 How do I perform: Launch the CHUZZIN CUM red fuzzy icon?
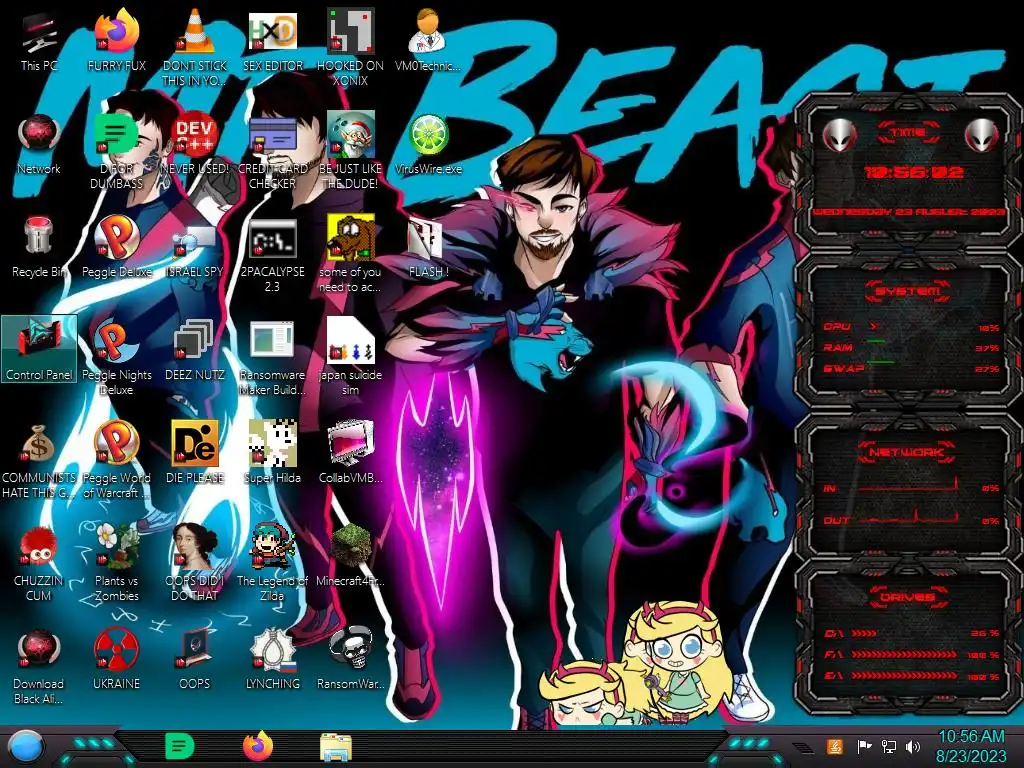click(39, 564)
